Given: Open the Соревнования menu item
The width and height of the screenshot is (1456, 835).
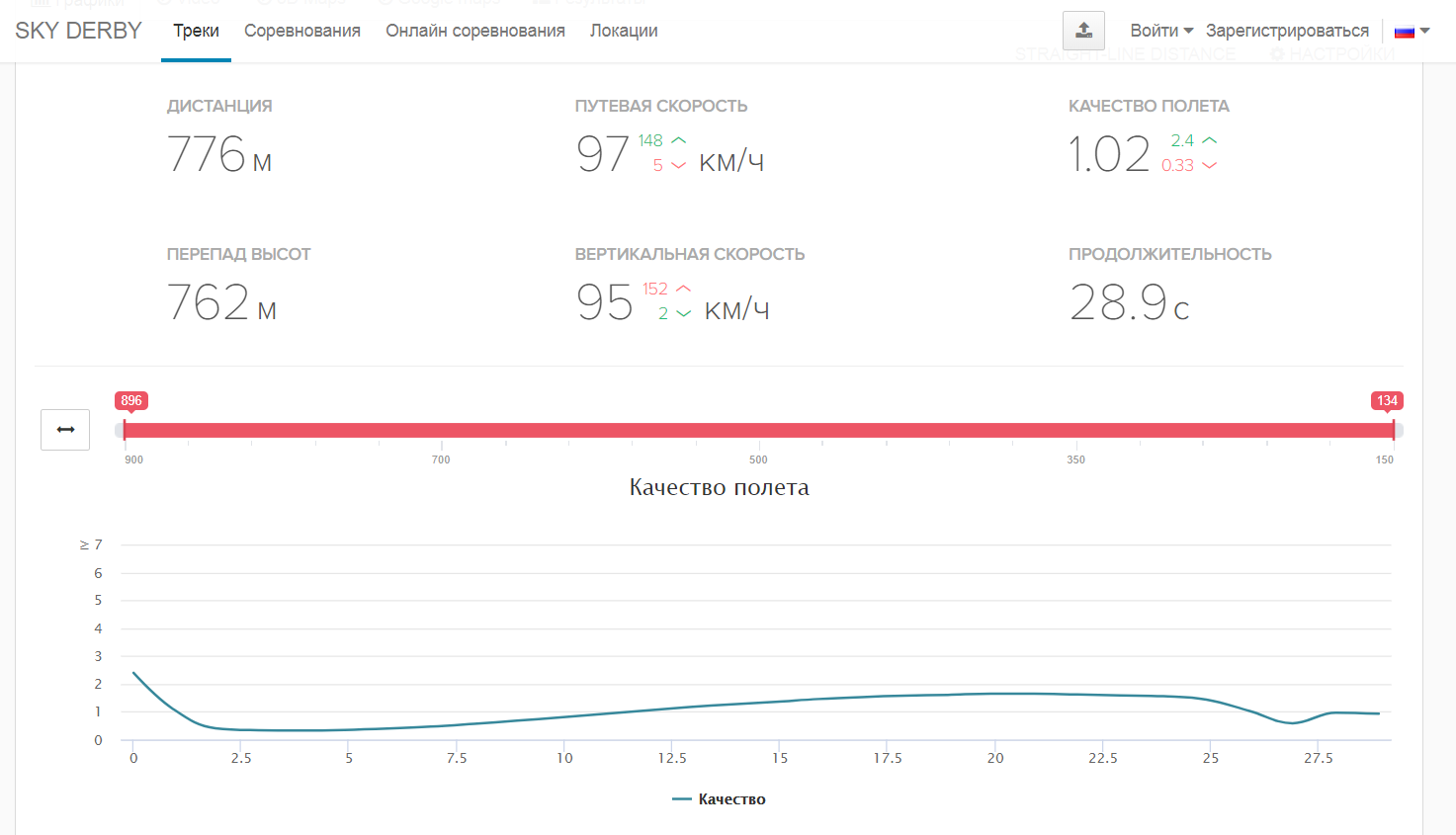Looking at the screenshot, I should click(302, 31).
